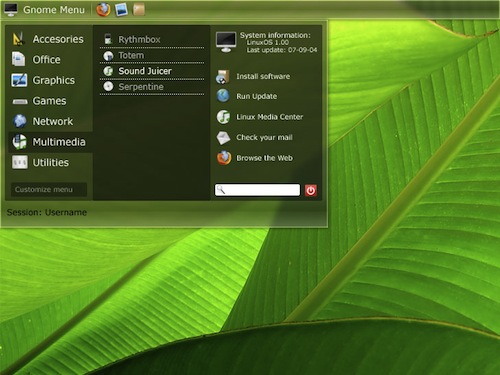
Task: Click the Sound Juicer icon
Action: click(108, 71)
